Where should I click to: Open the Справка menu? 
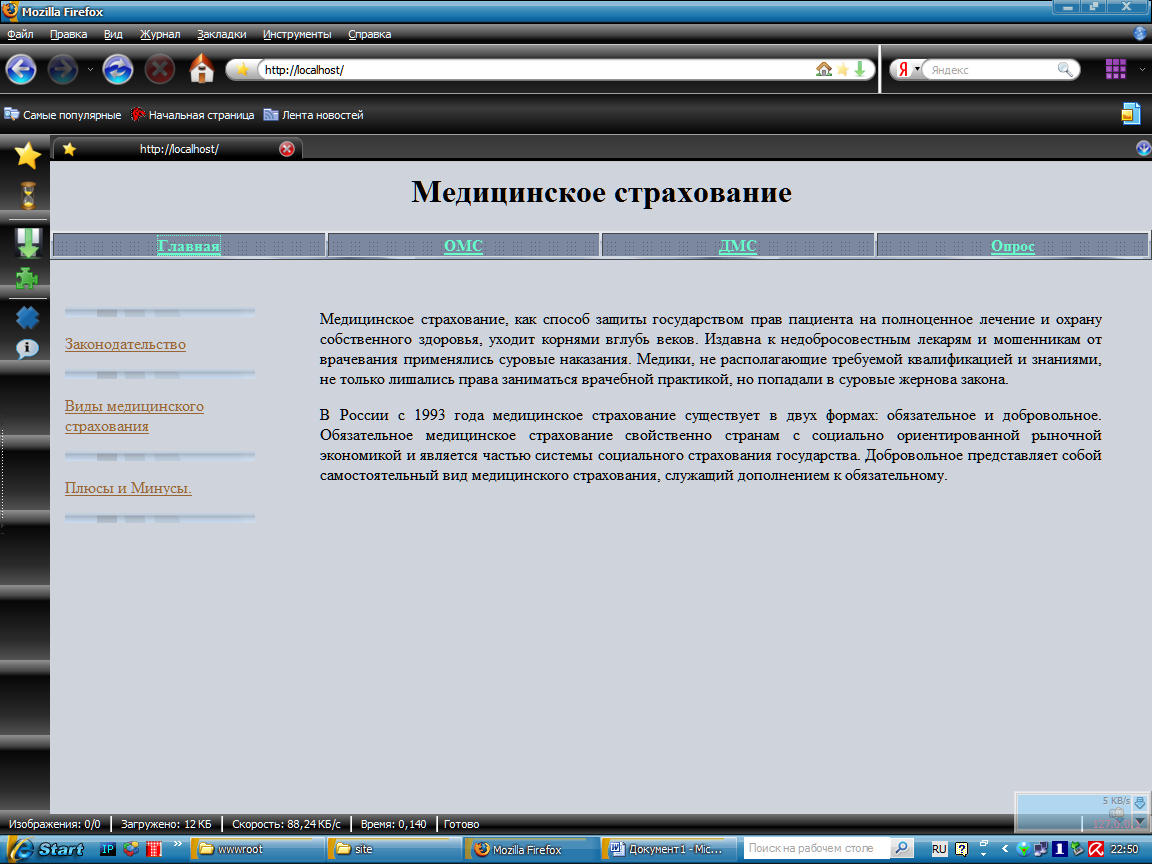point(370,34)
